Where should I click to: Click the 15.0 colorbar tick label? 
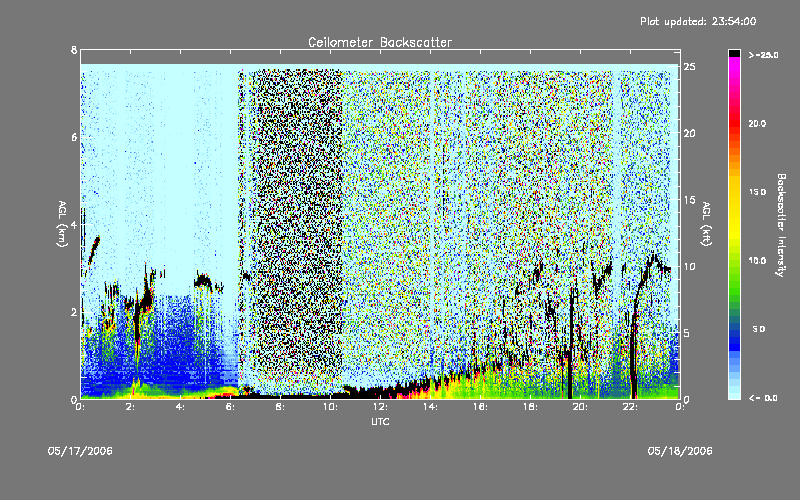coord(757,192)
